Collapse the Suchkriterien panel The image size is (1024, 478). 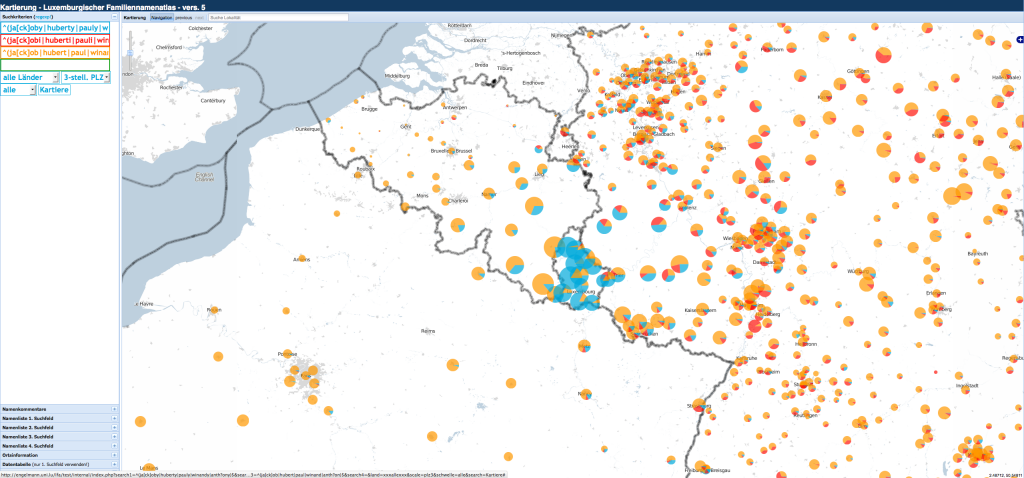pos(114,17)
